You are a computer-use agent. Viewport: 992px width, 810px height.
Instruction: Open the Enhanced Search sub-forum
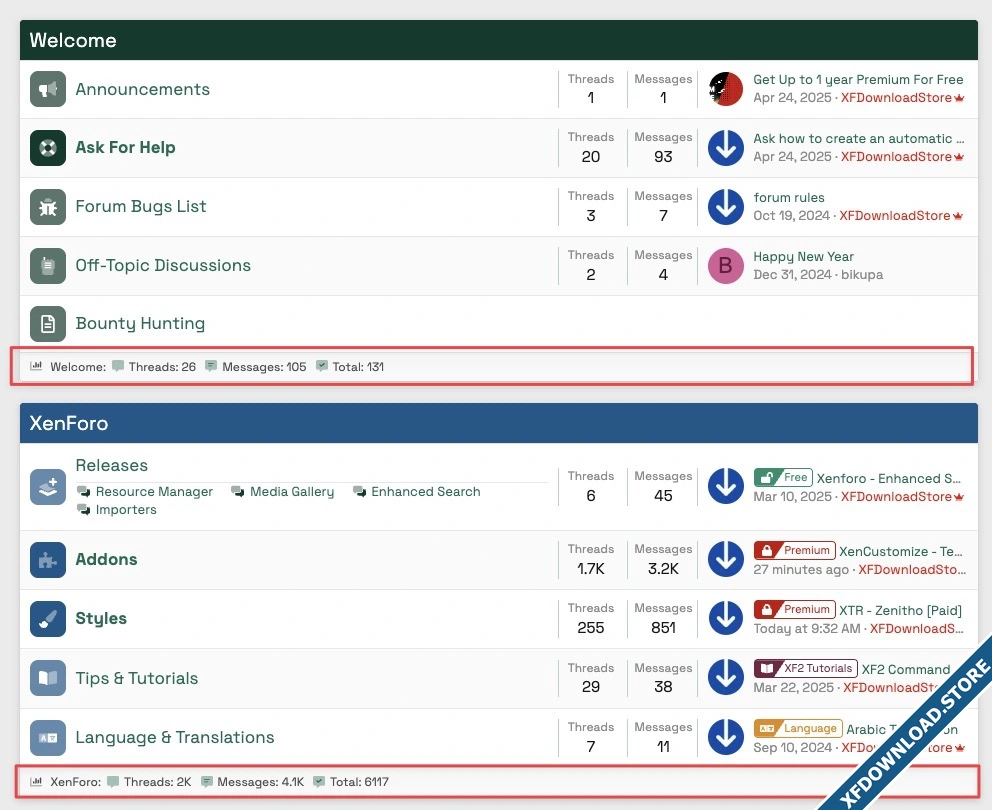[426, 492]
